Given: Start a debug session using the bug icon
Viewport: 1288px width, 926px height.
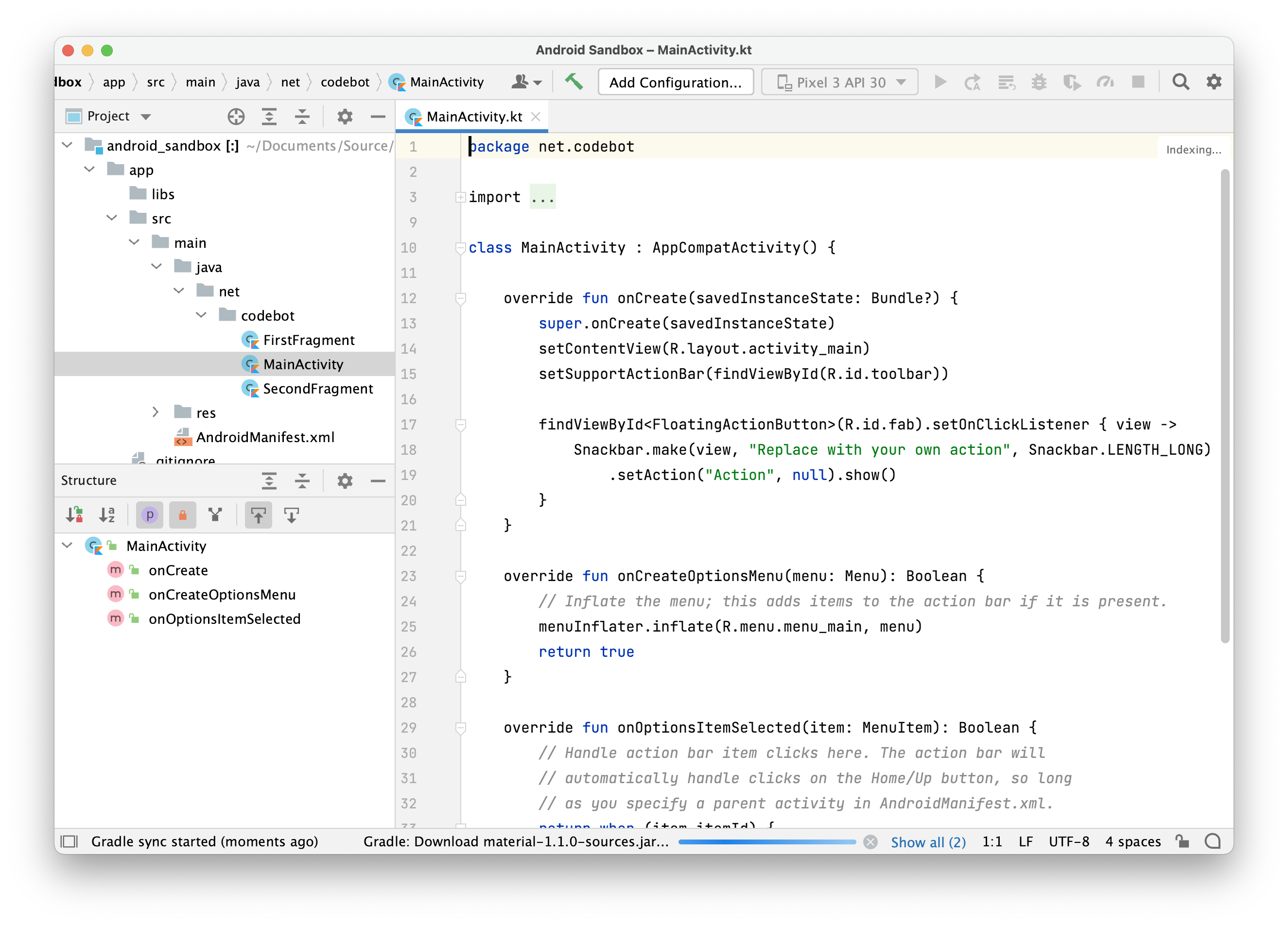Looking at the screenshot, I should pos(1039,82).
